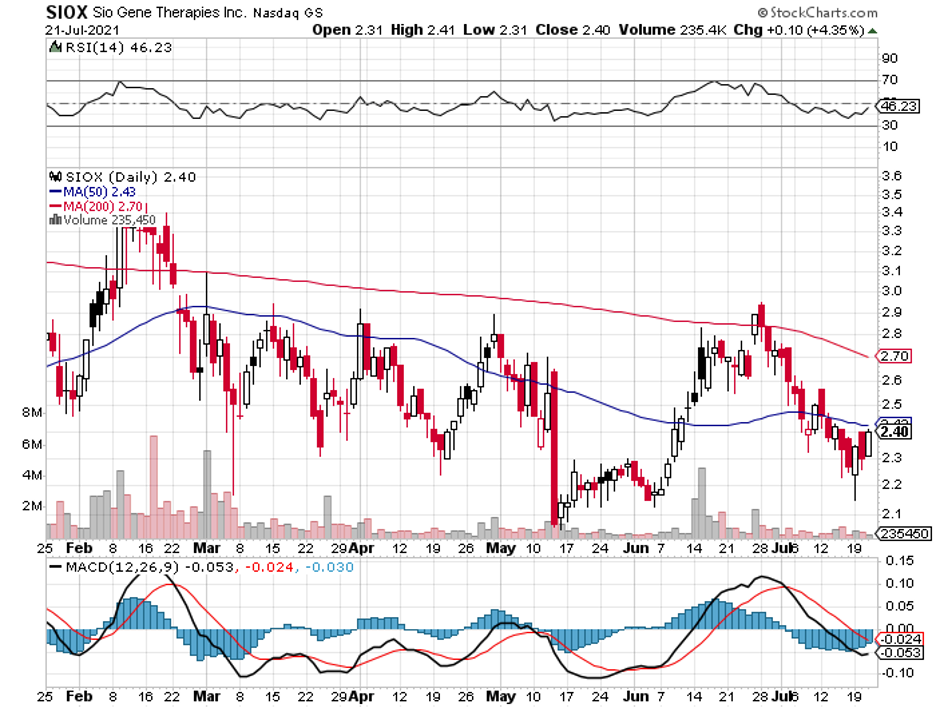Click the 3.6 price axis label

[892, 176]
